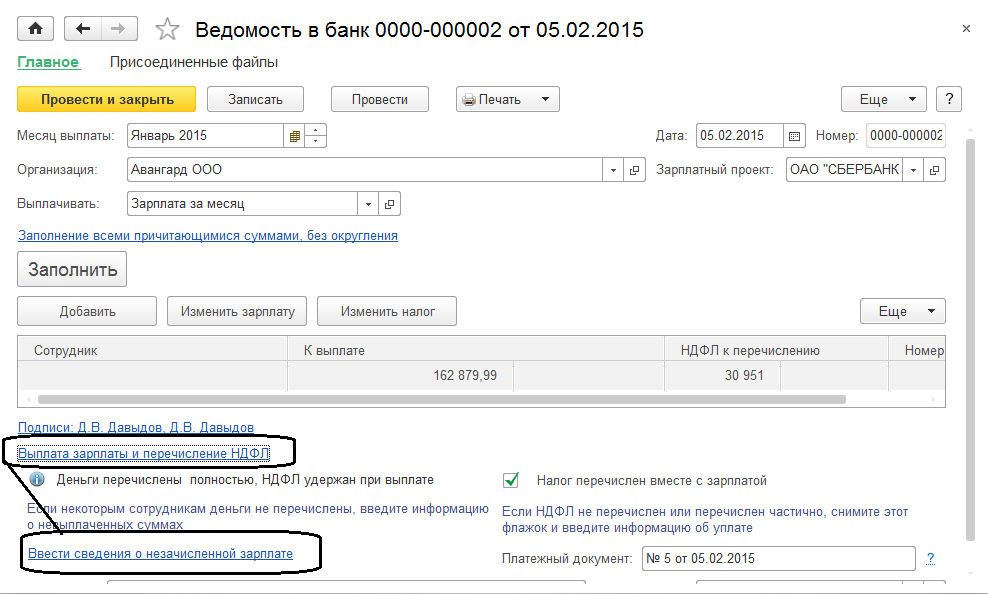Click the Платежный документ input field
Image resolution: width=988 pixels, height=594 pixels.
778,558
